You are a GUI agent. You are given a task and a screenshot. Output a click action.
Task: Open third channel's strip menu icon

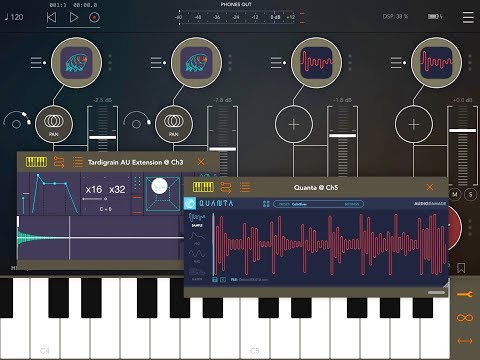pyautogui.click(x=278, y=63)
